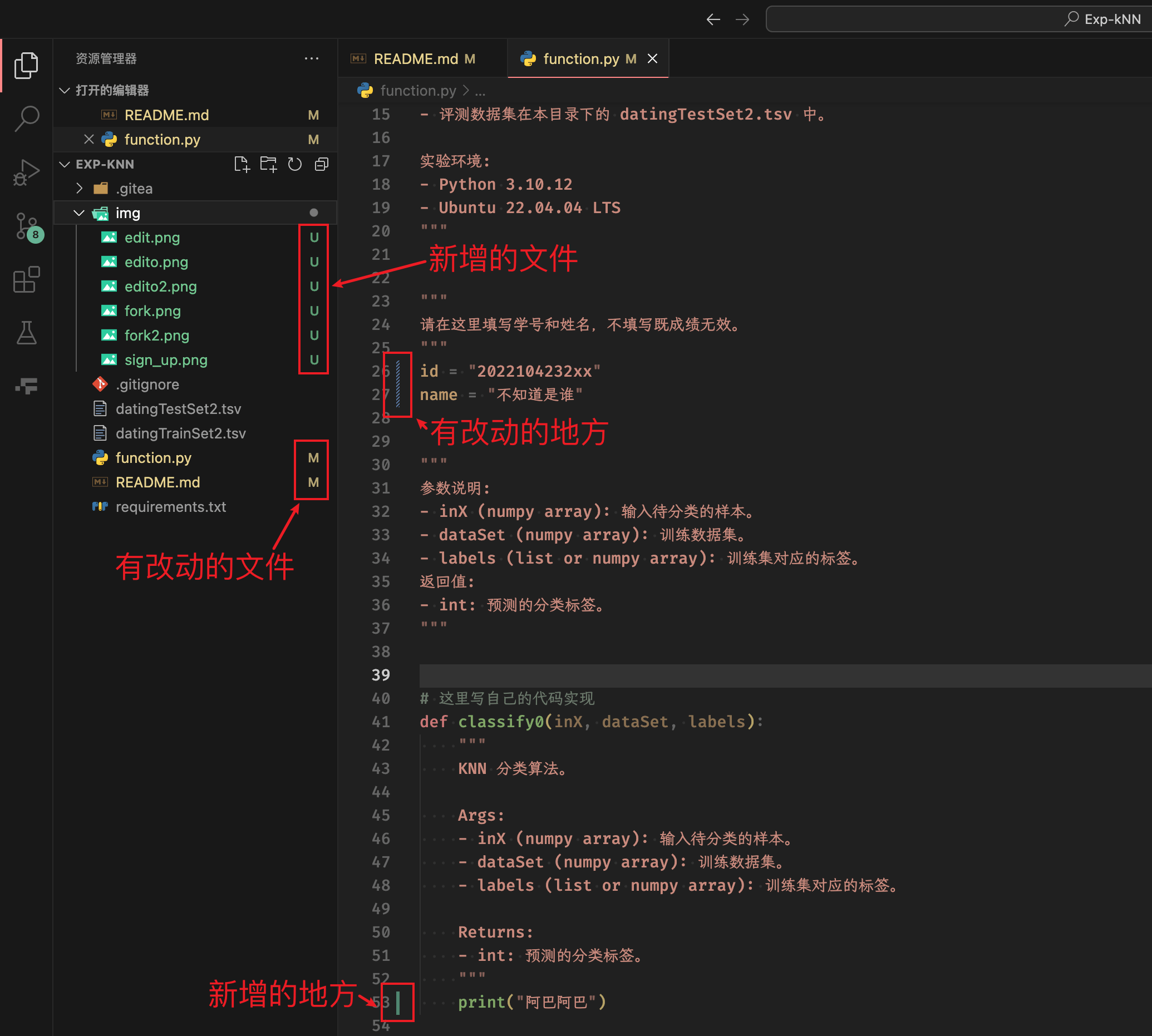
Task: Click the breadcrumb ellipsis after function.py
Action: click(481, 91)
